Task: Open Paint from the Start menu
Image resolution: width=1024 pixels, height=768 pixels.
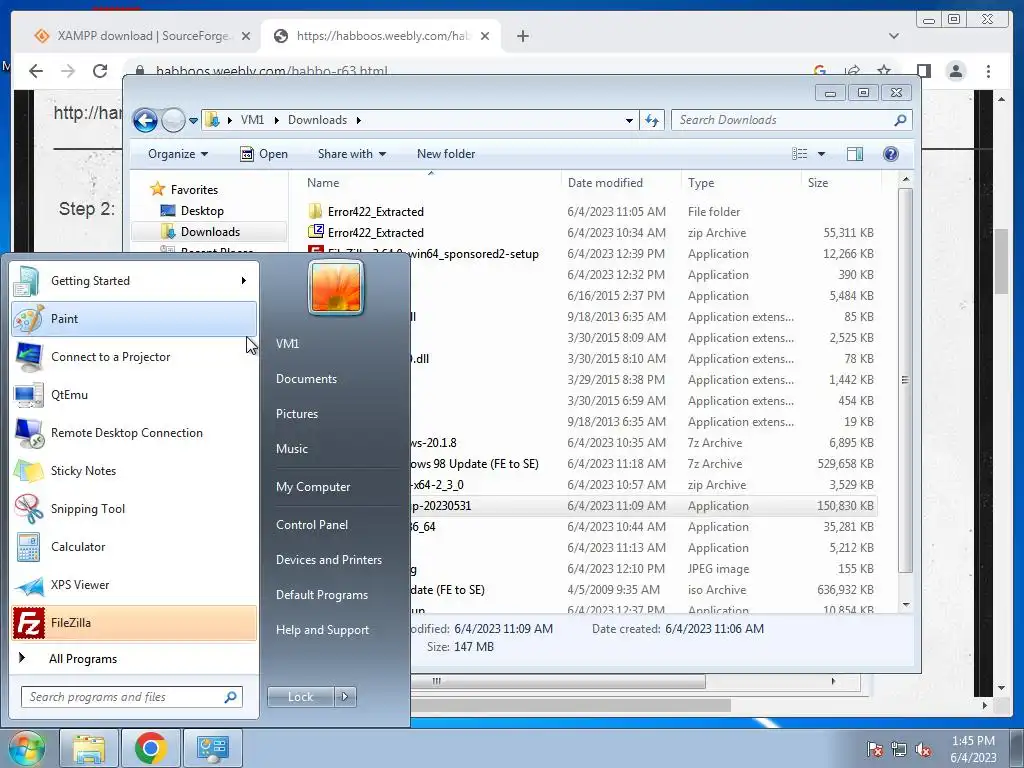Action: (x=134, y=319)
